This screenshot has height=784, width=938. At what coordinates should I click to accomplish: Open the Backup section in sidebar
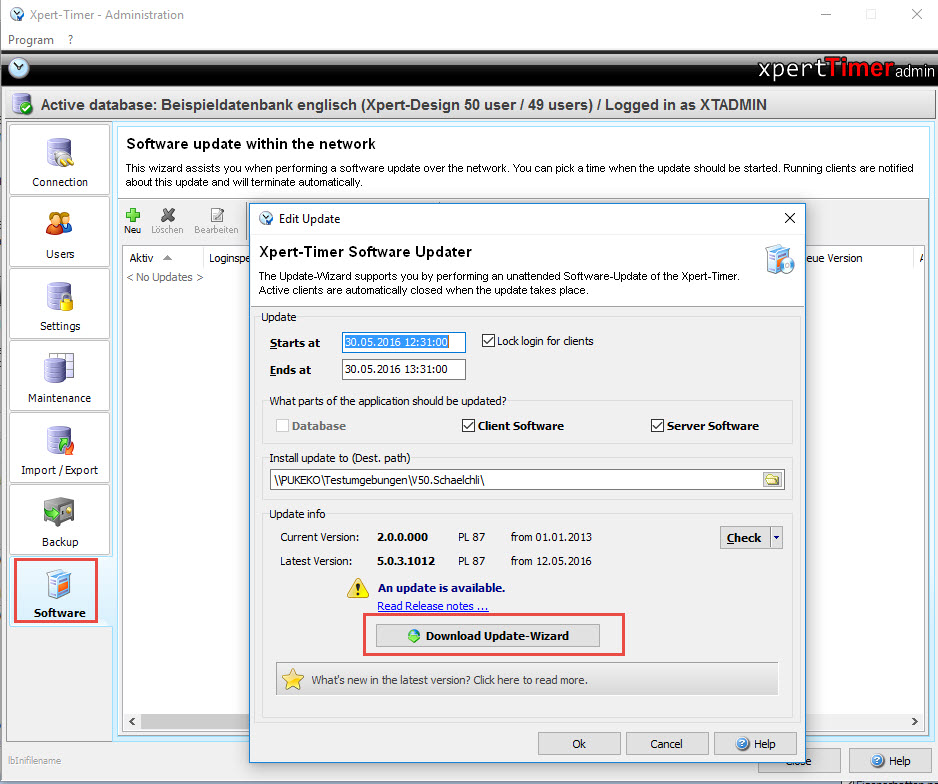tap(60, 520)
